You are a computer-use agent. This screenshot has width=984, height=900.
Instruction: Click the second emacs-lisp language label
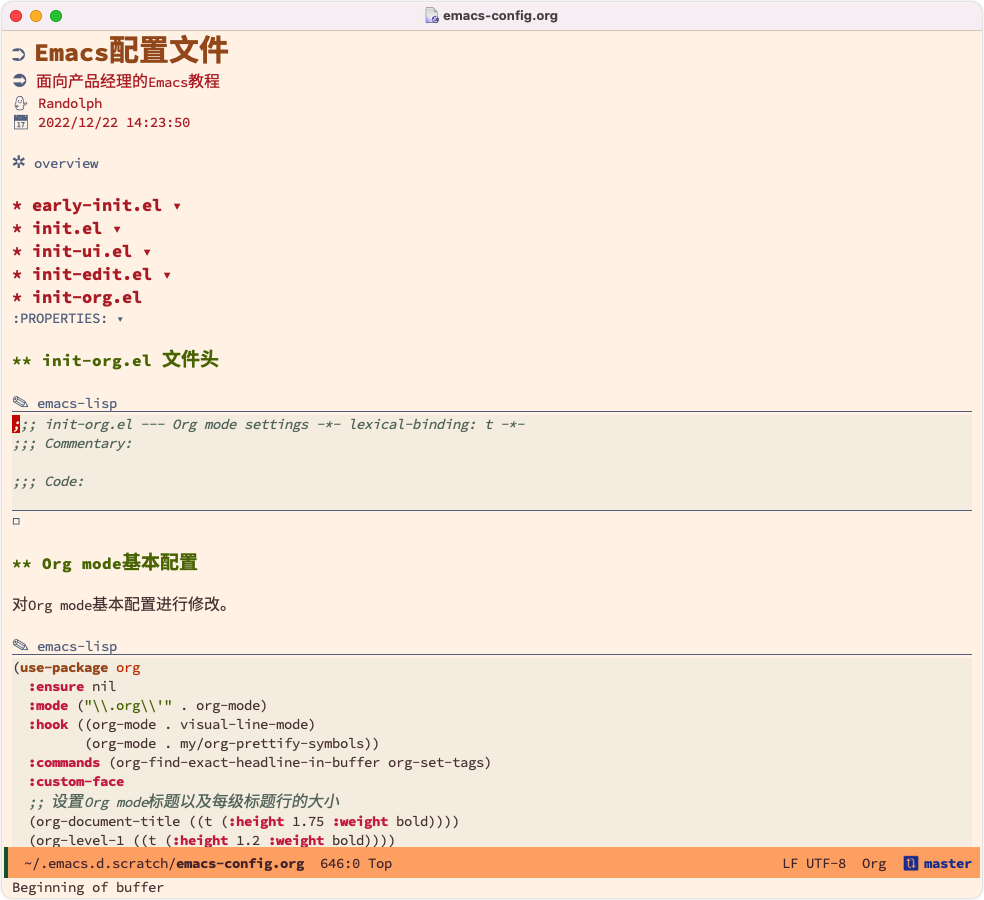pos(77,646)
